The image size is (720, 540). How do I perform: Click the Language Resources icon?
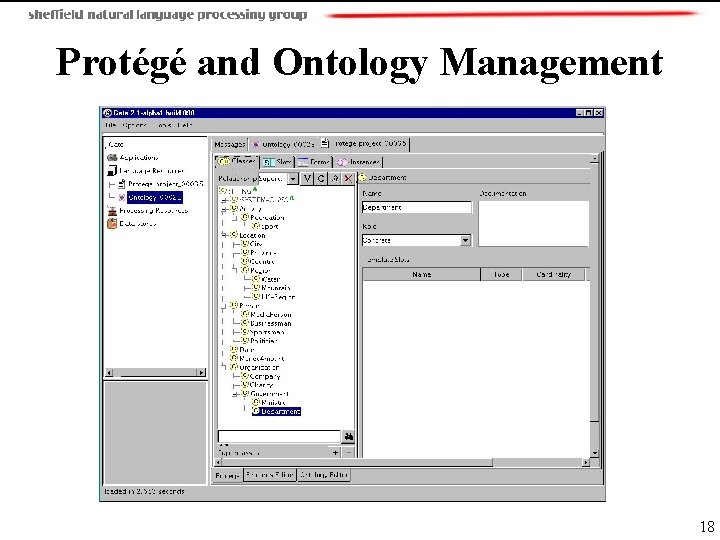click(x=112, y=170)
